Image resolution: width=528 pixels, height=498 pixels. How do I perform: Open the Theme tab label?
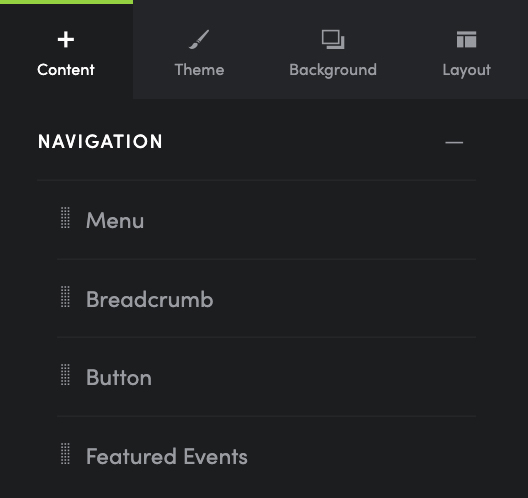[x=199, y=70]
